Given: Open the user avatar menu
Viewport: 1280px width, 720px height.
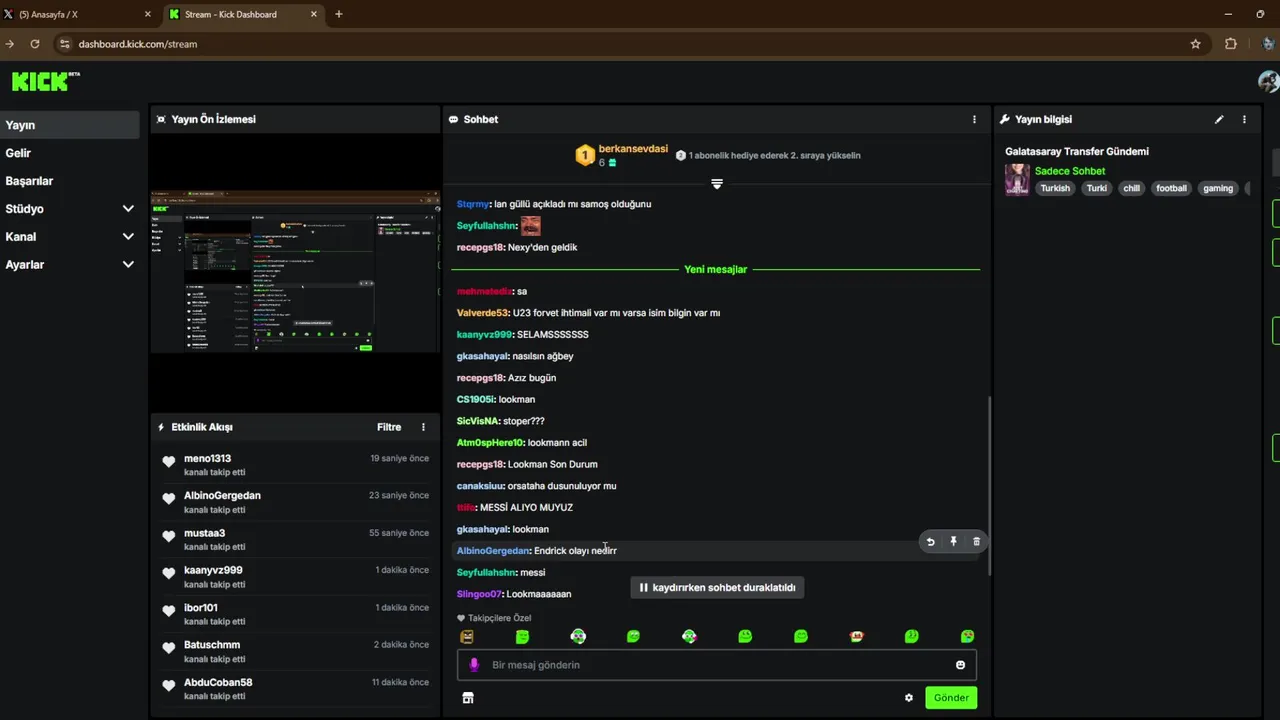Looking at the screenshot, I should point(1268,81).
